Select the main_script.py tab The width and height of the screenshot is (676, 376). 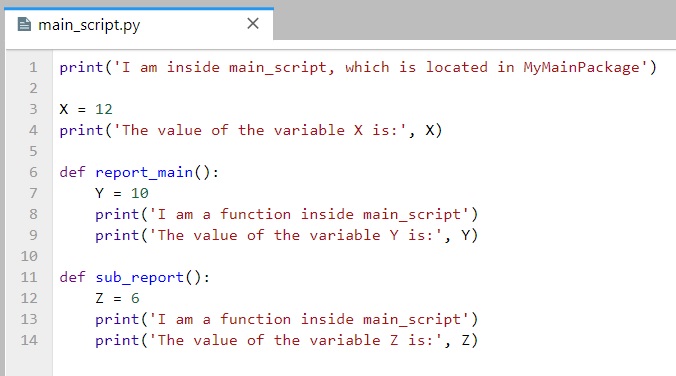coord(139,24)
